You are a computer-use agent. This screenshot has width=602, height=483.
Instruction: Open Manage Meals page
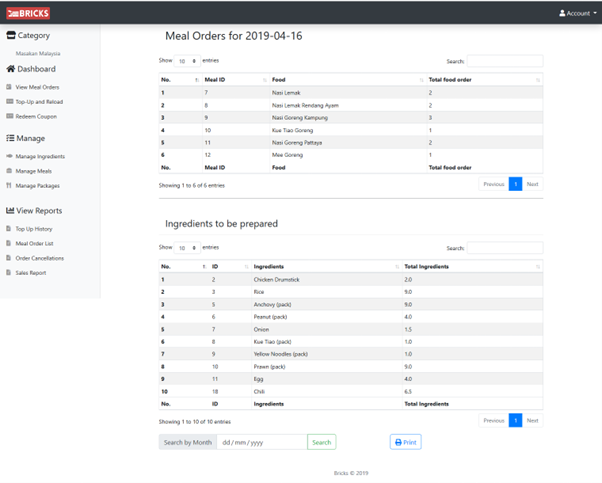[33, 171]
